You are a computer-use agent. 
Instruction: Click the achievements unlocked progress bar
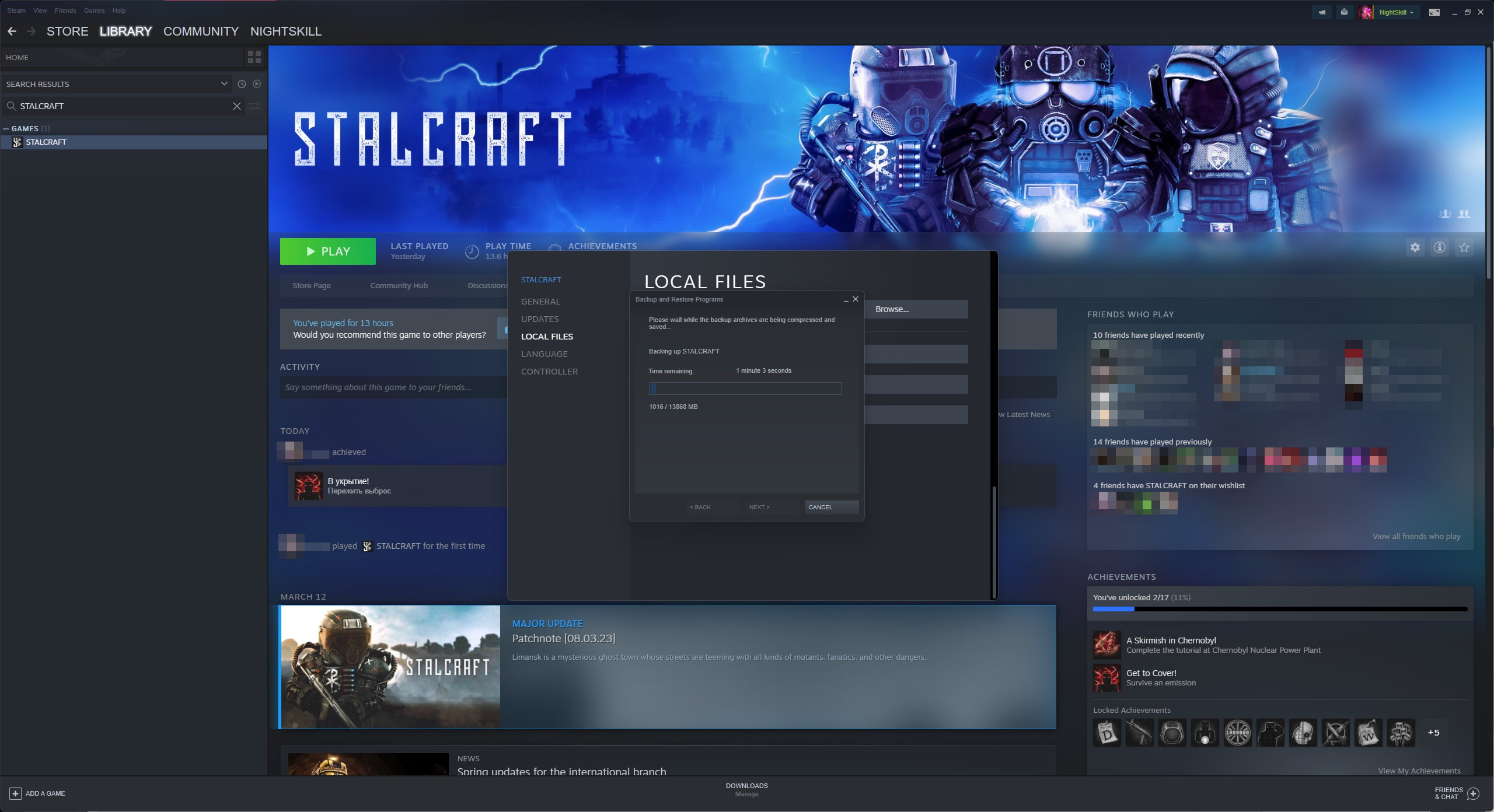point(1280,609)
